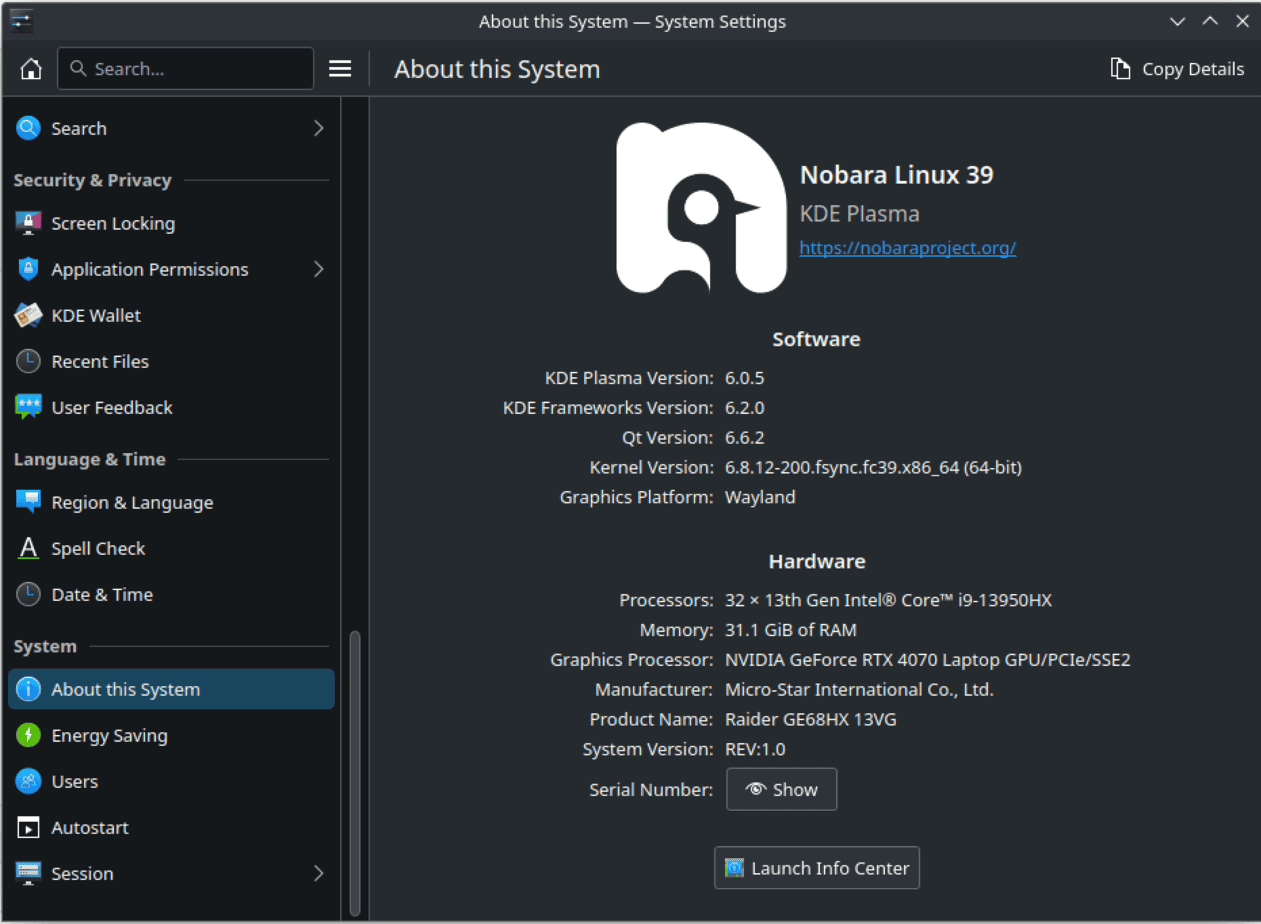
Task: Open the Users settings icon
Action: [28, 781]
